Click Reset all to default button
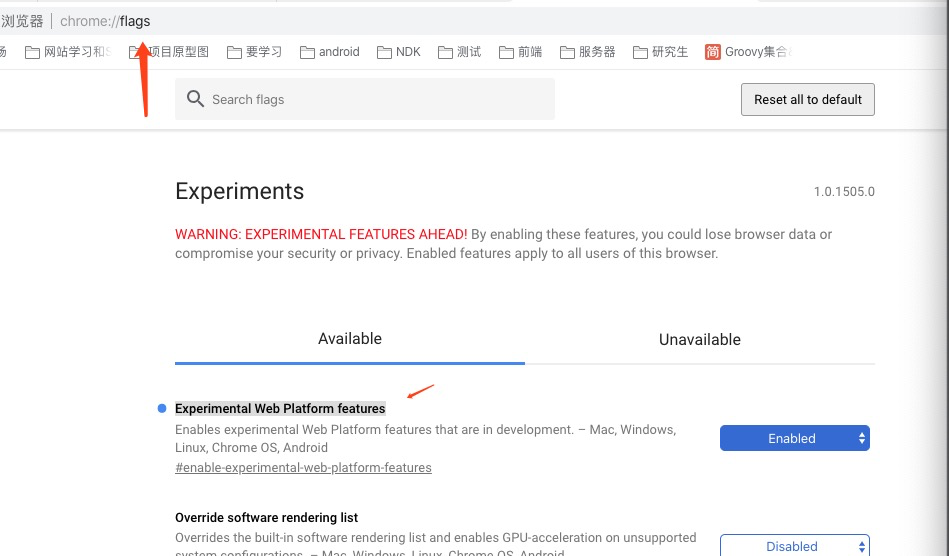The height and width of the screenshot is (556, 949). point(808,99)
